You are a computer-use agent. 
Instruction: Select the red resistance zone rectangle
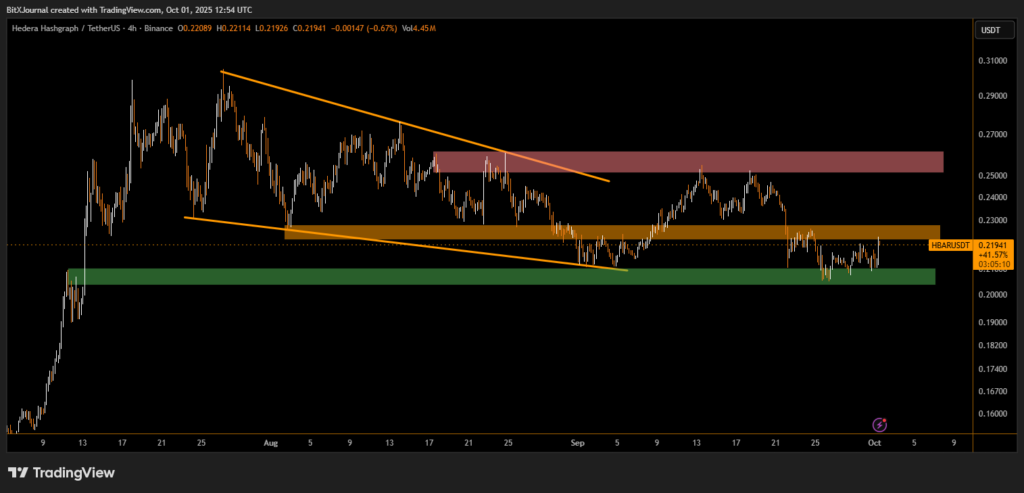point(688,162)
